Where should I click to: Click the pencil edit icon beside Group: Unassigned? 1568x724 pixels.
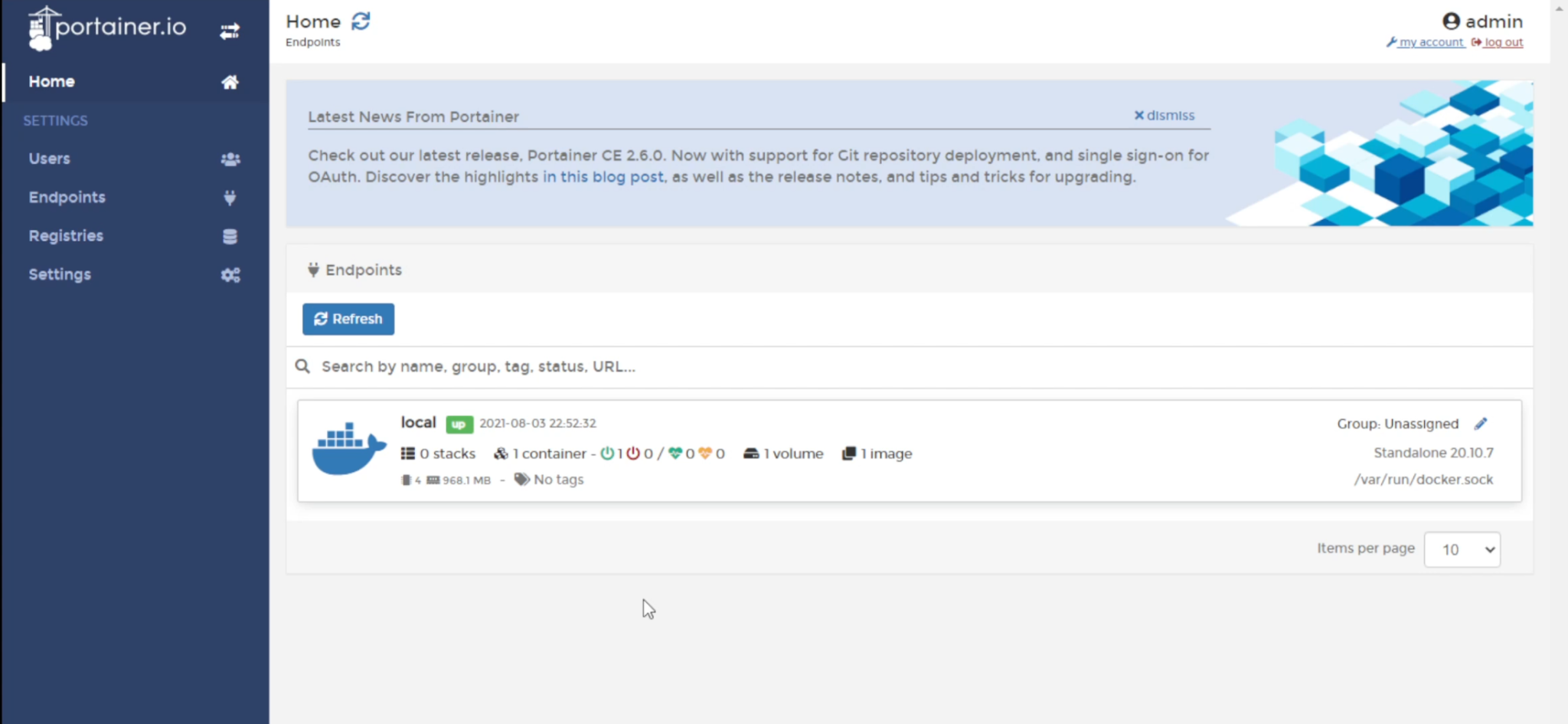click(1481, 424)
